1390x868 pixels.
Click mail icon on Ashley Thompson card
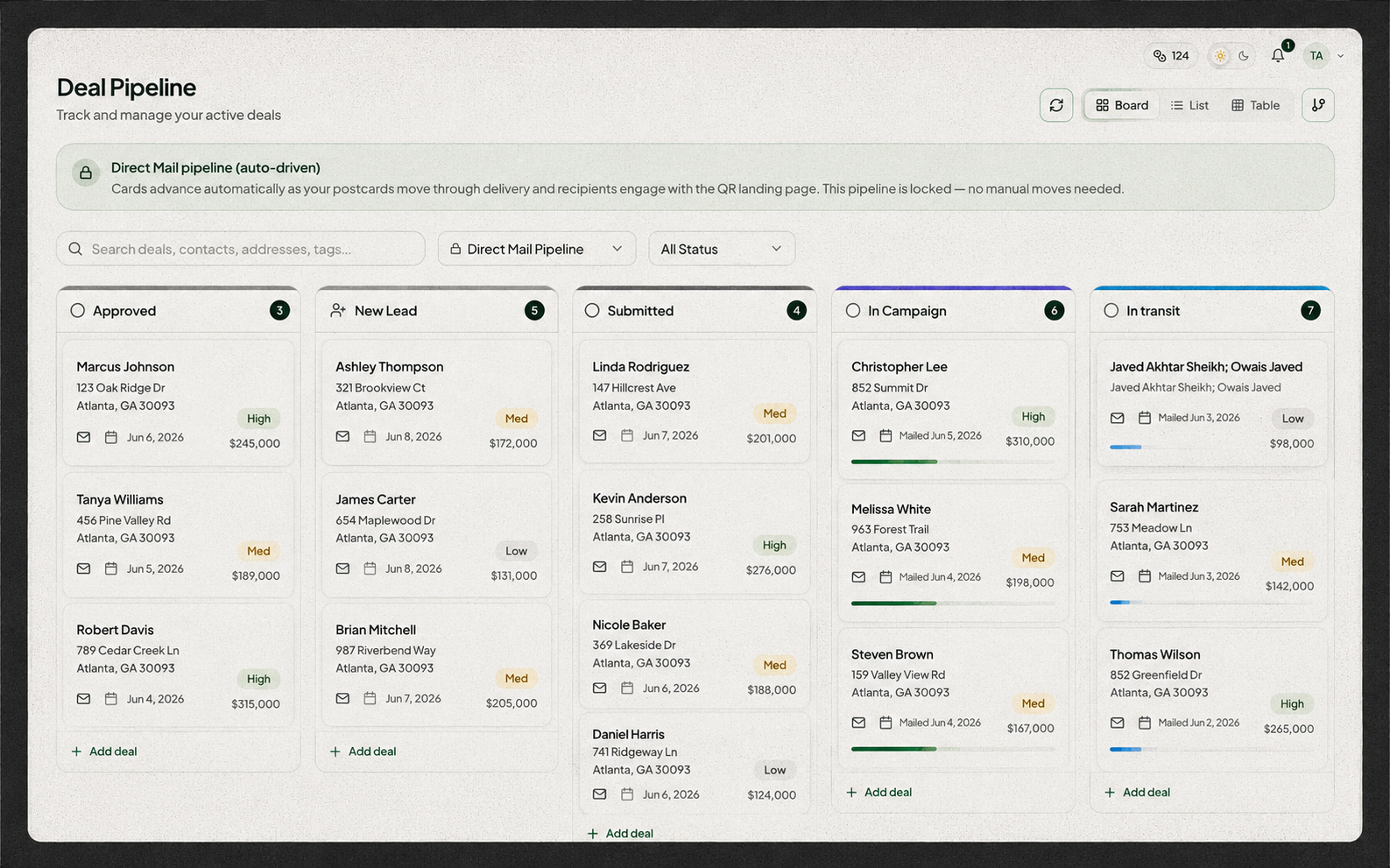point(342,436)
